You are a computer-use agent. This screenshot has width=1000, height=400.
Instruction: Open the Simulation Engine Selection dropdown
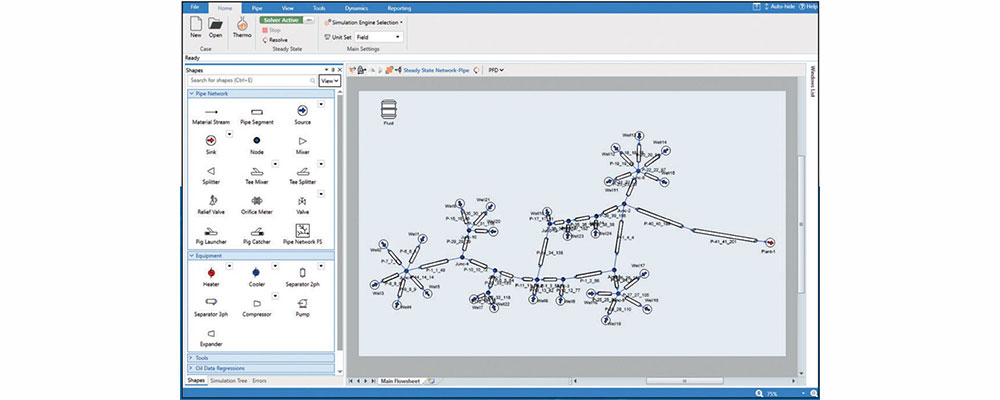(x=363, y=22)
